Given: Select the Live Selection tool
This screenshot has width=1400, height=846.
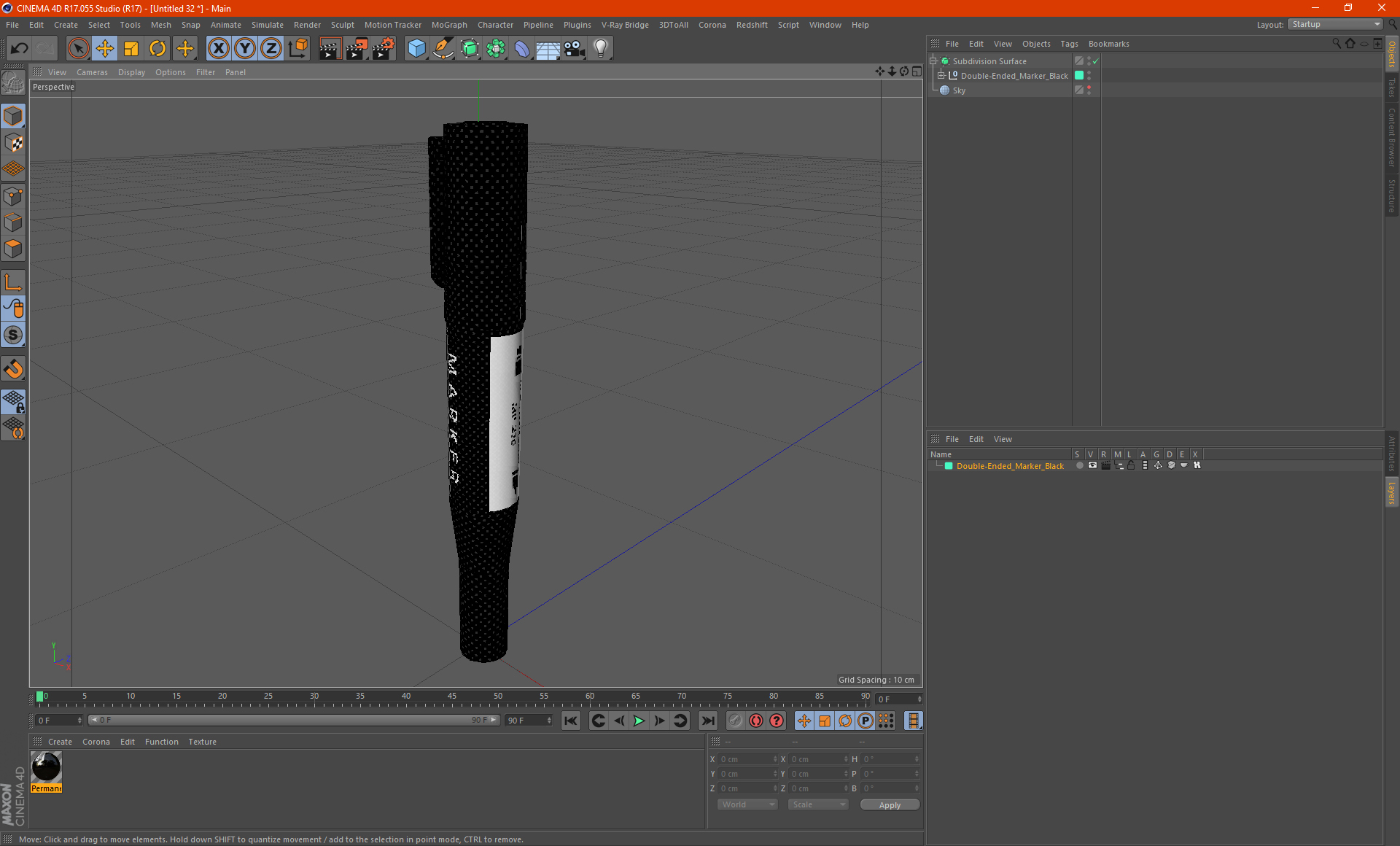Looking at the screenshot, I should [x=78, y=49].
